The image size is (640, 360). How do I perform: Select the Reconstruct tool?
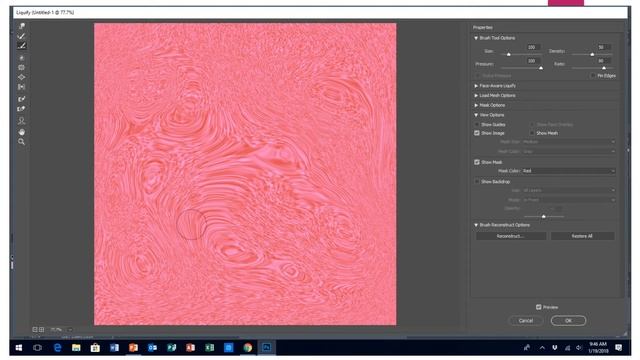click(22, 36)
